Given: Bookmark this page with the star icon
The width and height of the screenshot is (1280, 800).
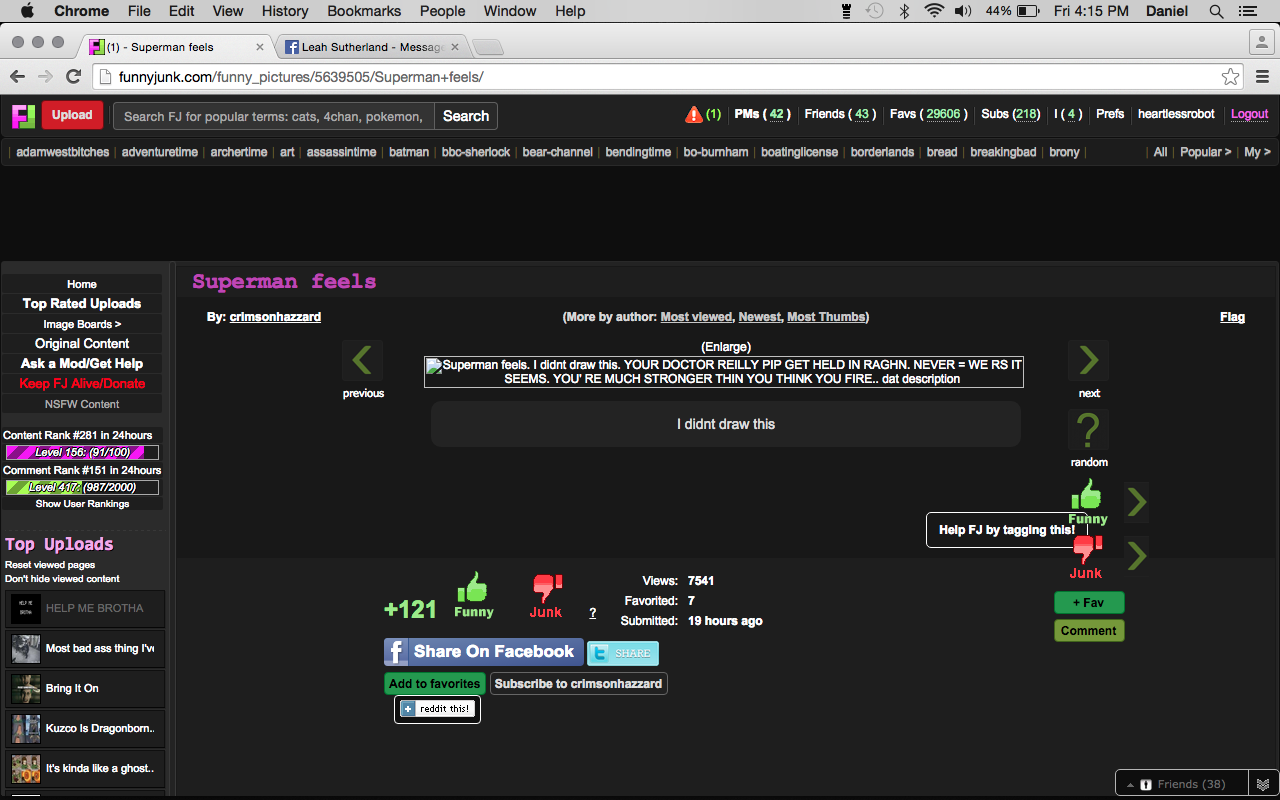Looking at the screenshot, I should click(x=1230, y=77).
